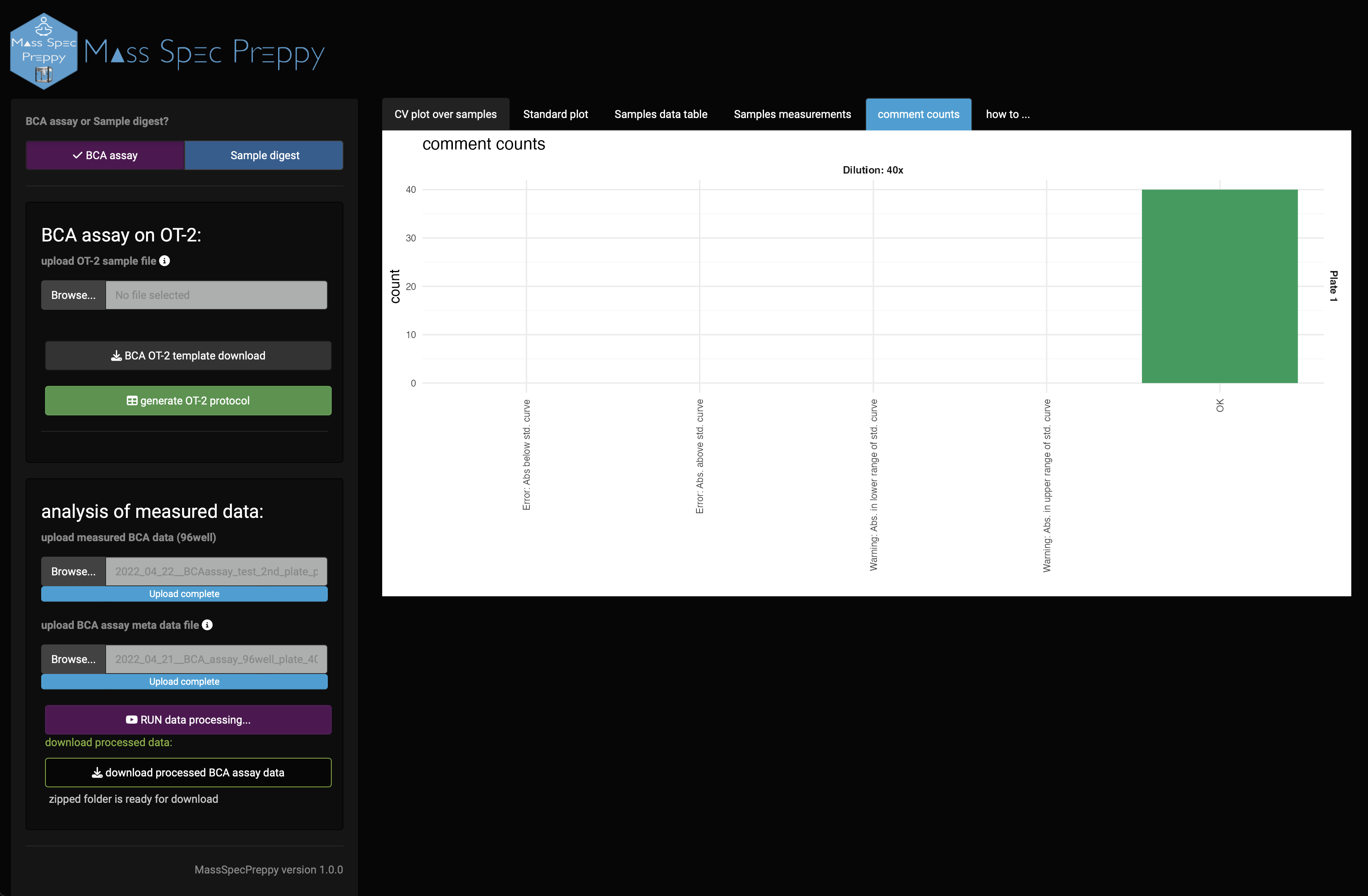Image resolution: width=1368 pixels, height=896 pixels.
Task: Select the comment counts tab
Action: (x=918, y=114)
